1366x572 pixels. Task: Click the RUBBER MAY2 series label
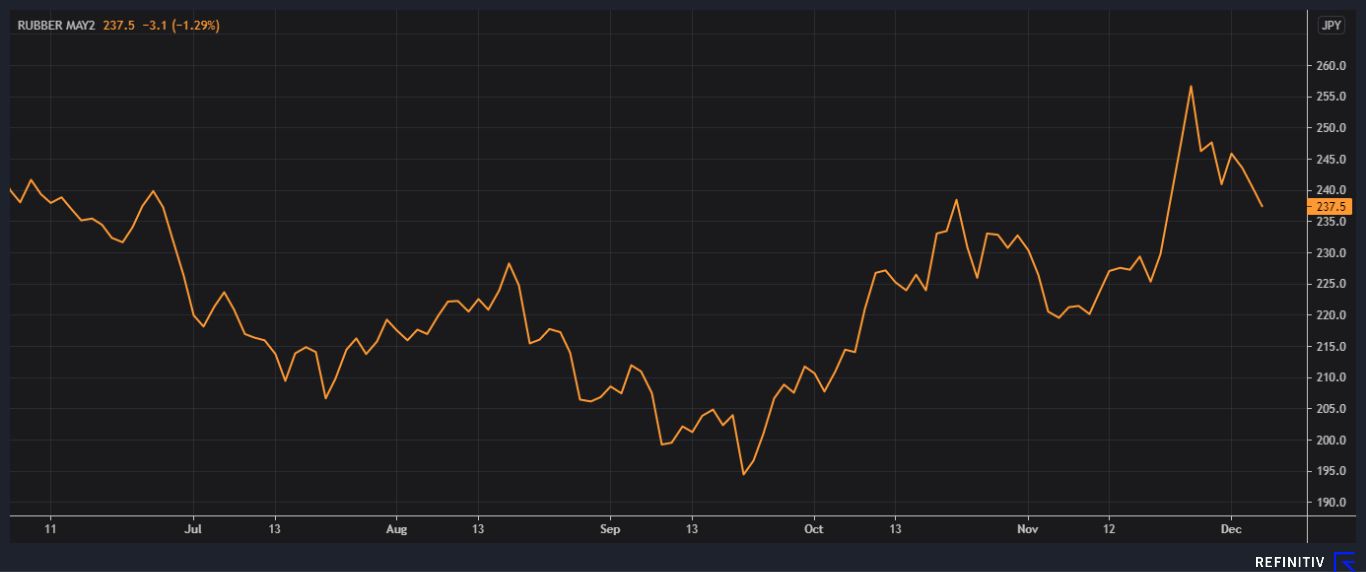(56, 25)
